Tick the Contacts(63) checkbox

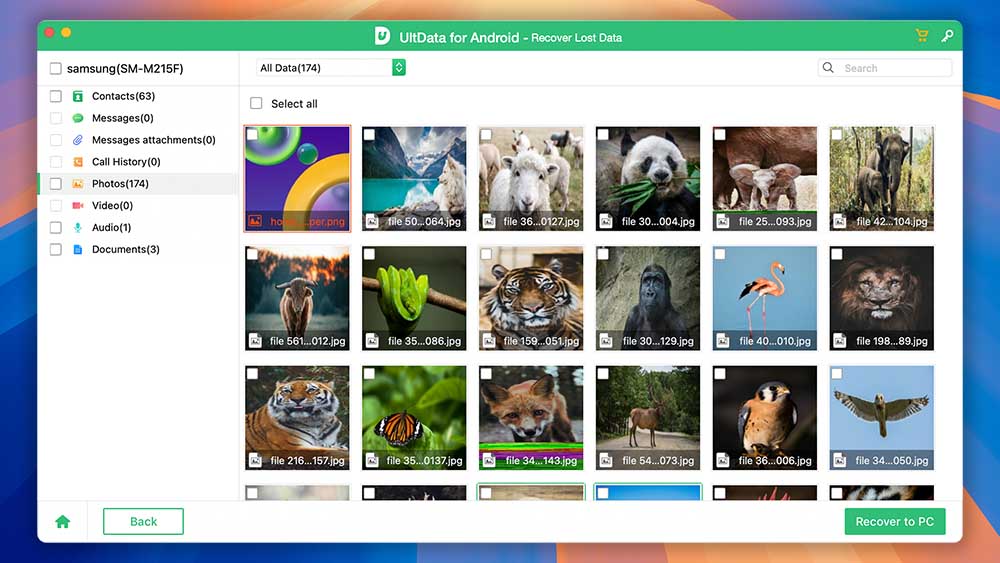(x=55, y=96)
